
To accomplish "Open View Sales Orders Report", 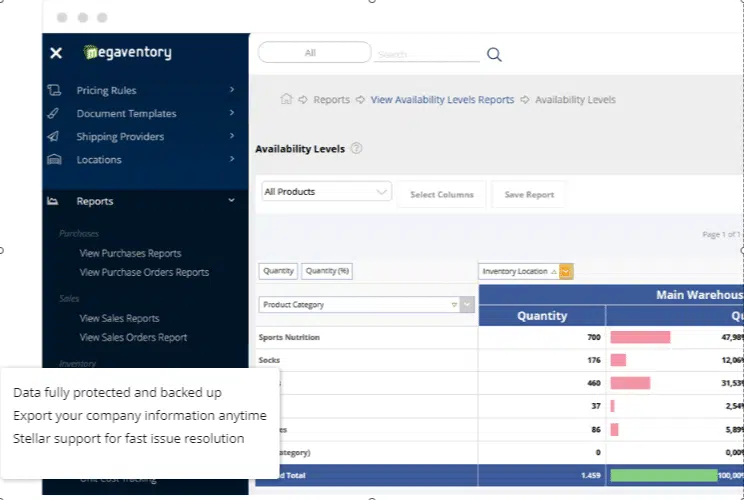I will 133,337.
